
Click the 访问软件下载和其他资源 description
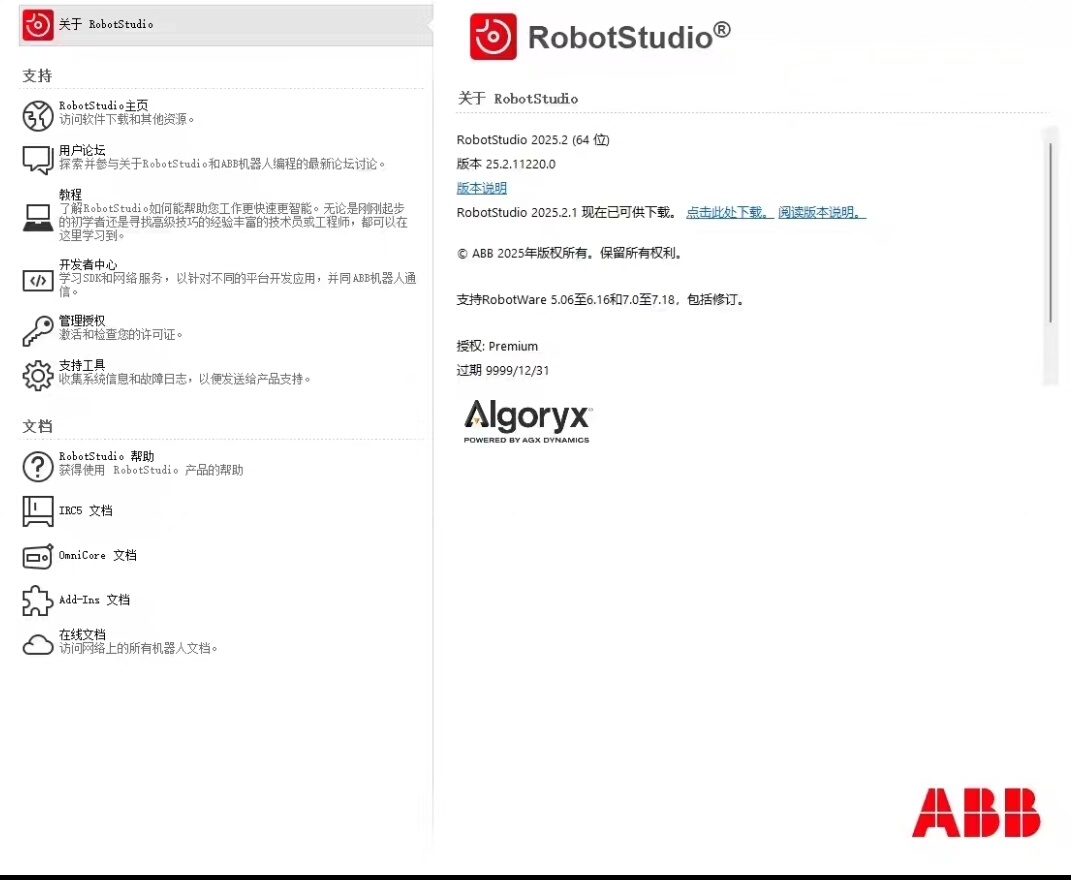(x=126, y=120)
